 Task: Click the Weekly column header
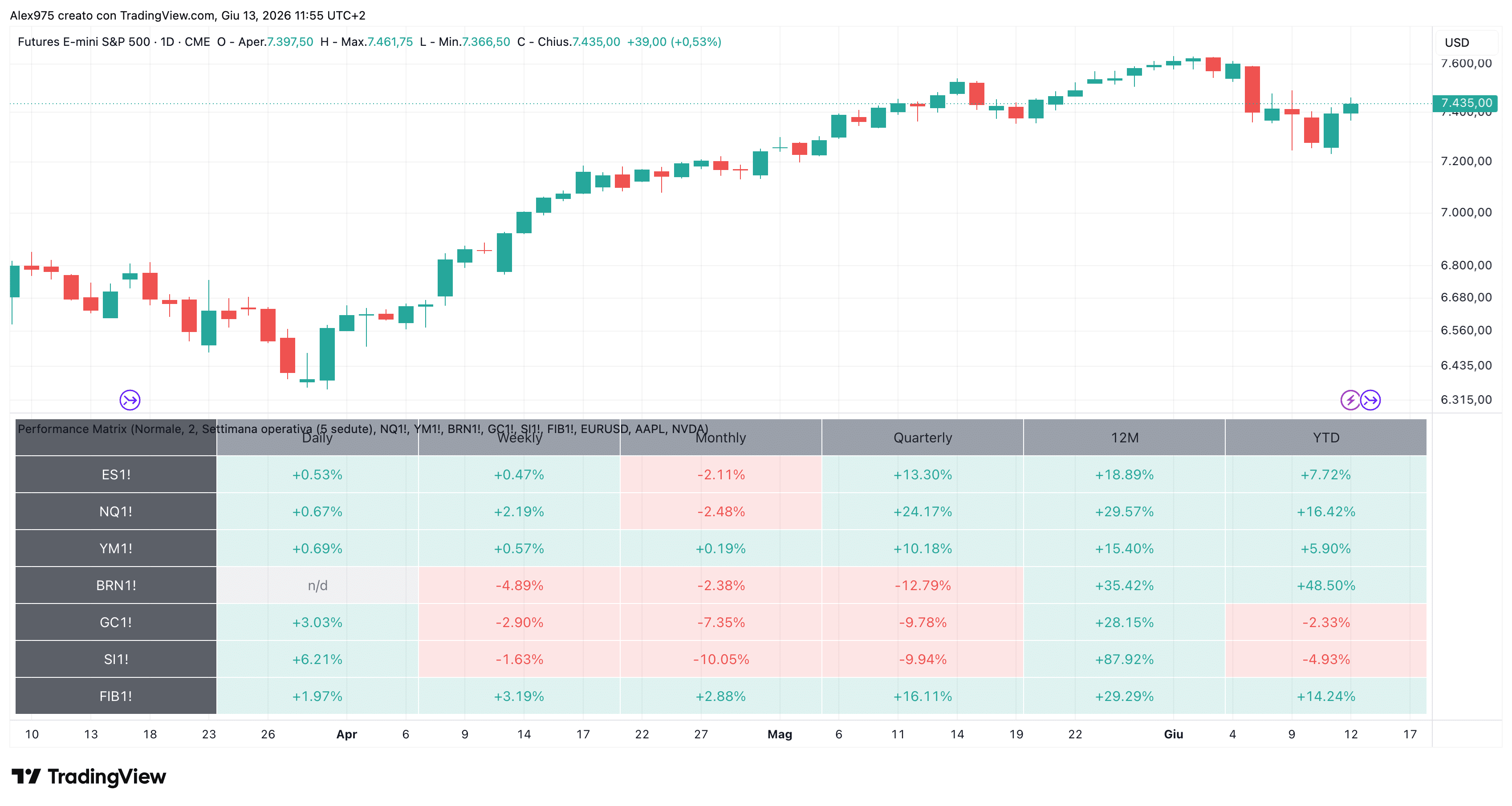[x=519, y=437]
